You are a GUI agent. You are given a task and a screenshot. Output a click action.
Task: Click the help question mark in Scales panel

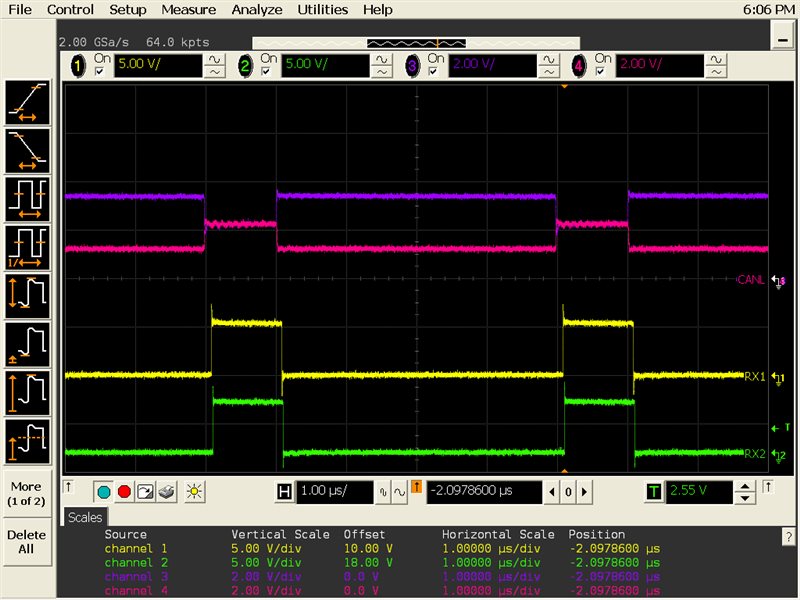(789, 536)
